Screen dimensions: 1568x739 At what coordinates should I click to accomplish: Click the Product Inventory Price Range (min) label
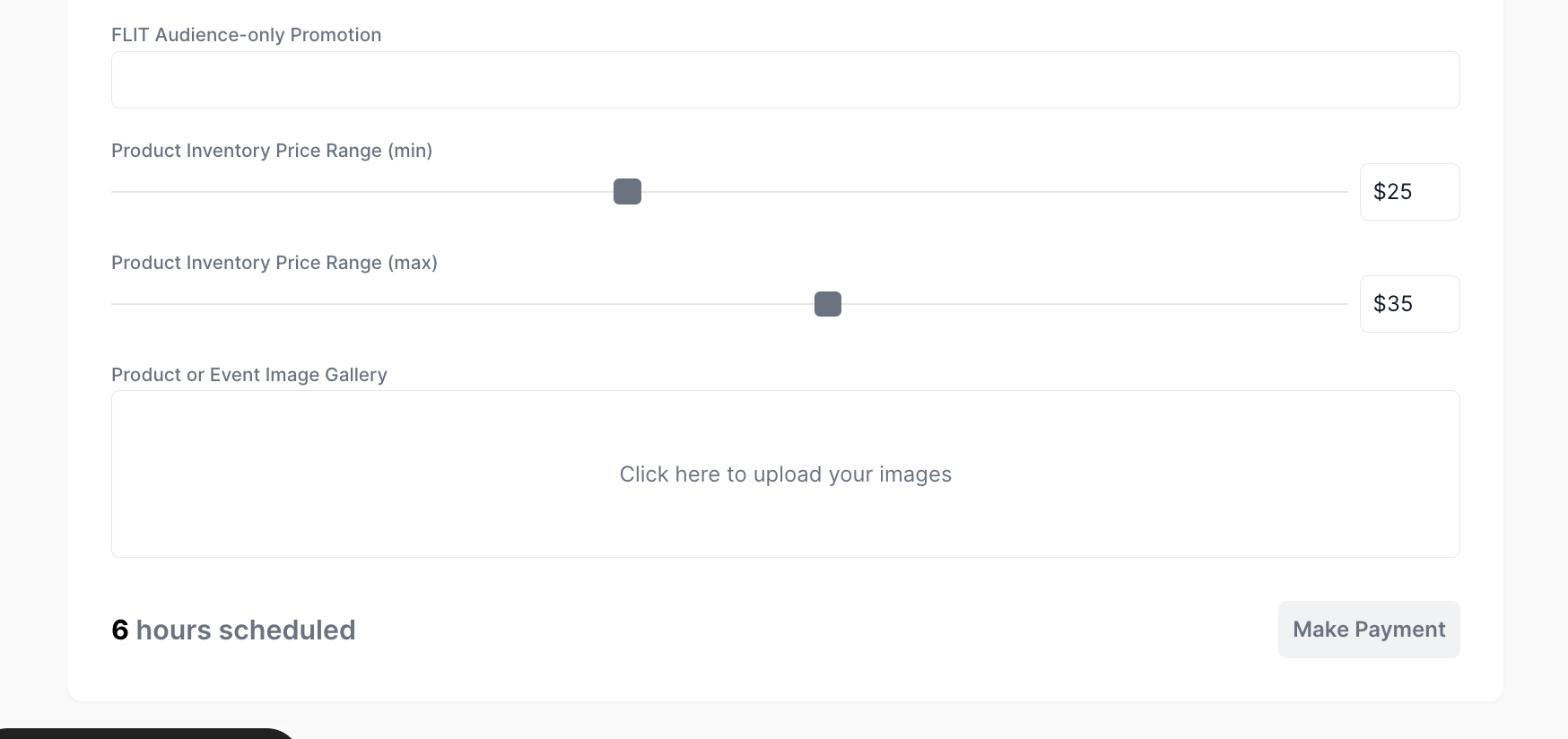272,151
